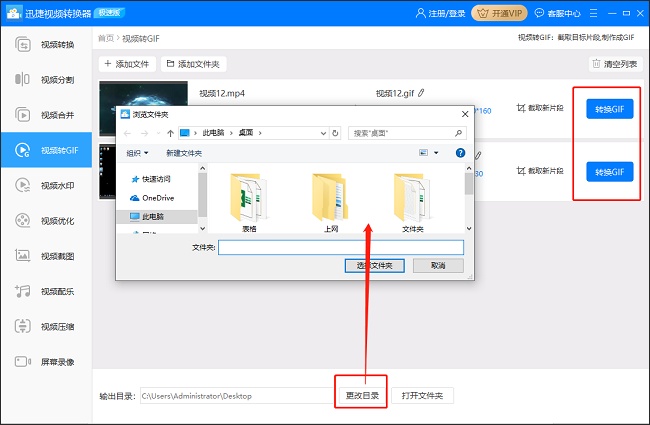Open the hamburger menu in title bar
Screen dimensions: 650x425
click(x=594, y=13)
